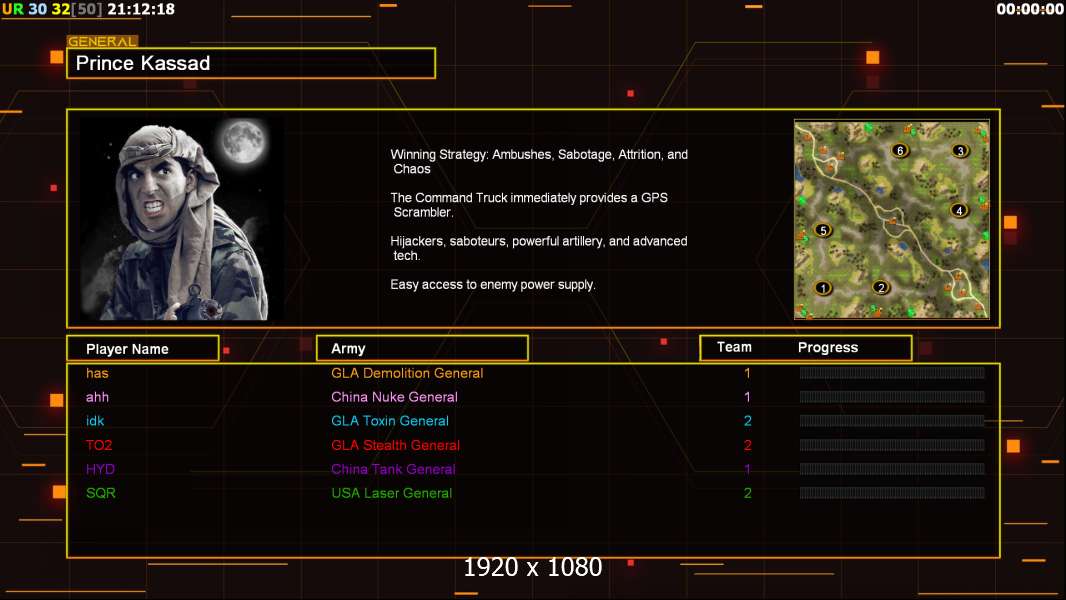The height and width of the screenshot is (600, 1066).
Task: Click start position 6 on the map
Action: 900,150
